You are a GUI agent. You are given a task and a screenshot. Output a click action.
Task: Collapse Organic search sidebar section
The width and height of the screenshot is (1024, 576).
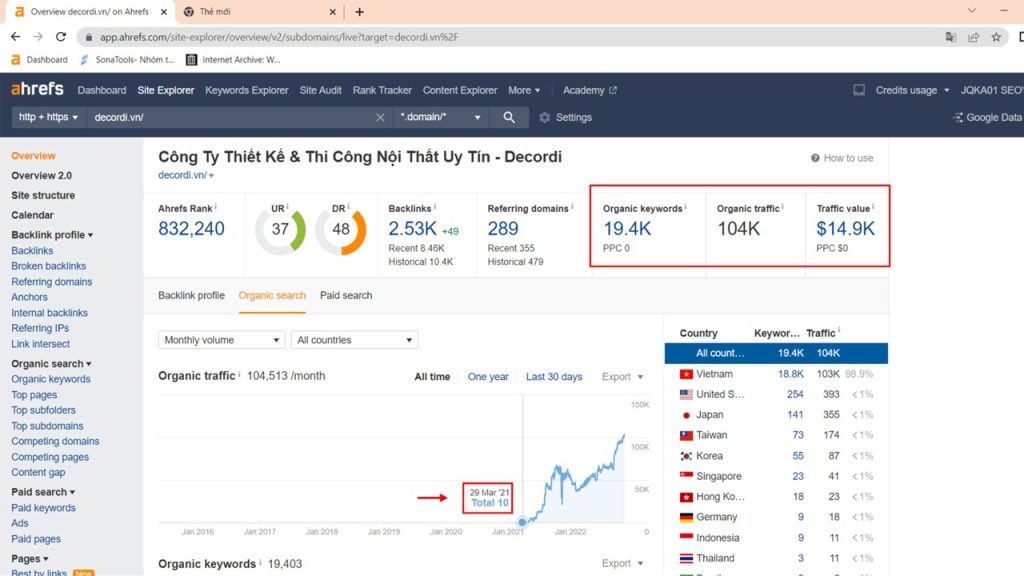pos(51,364)
